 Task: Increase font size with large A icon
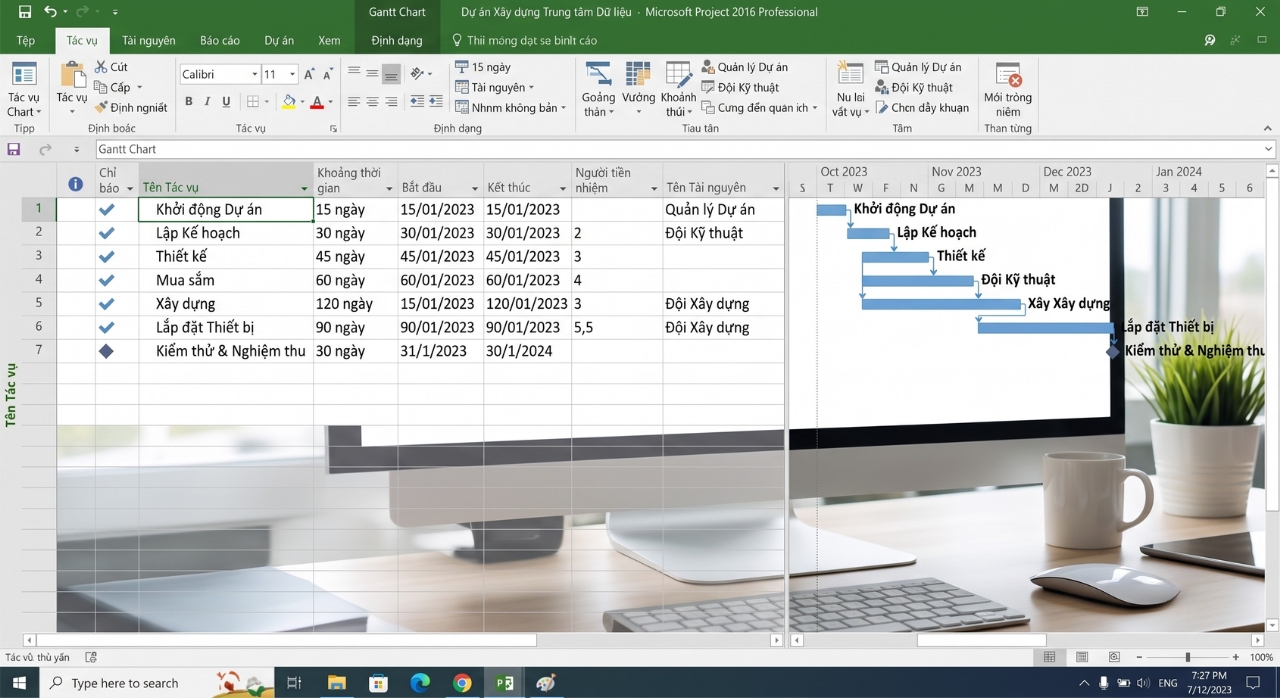click(x=309, y=74)
